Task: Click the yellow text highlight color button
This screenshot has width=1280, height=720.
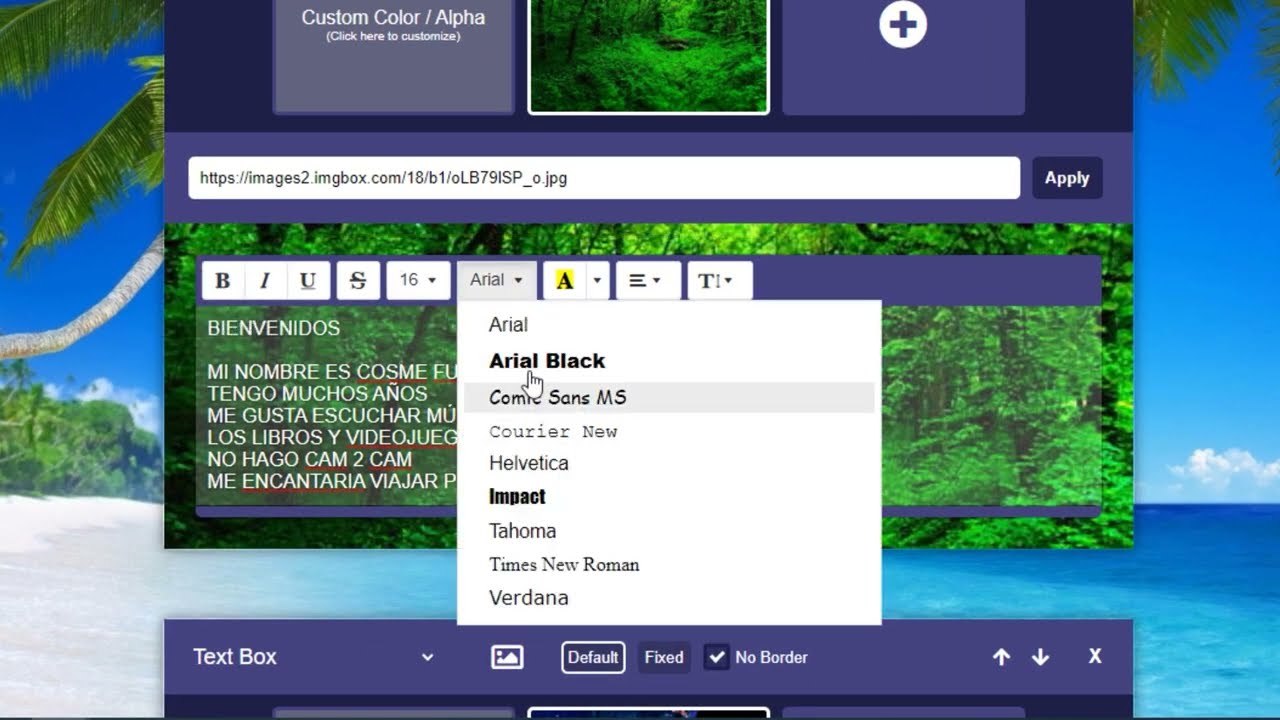Action: pyautogui.click(x=565, y=281)
